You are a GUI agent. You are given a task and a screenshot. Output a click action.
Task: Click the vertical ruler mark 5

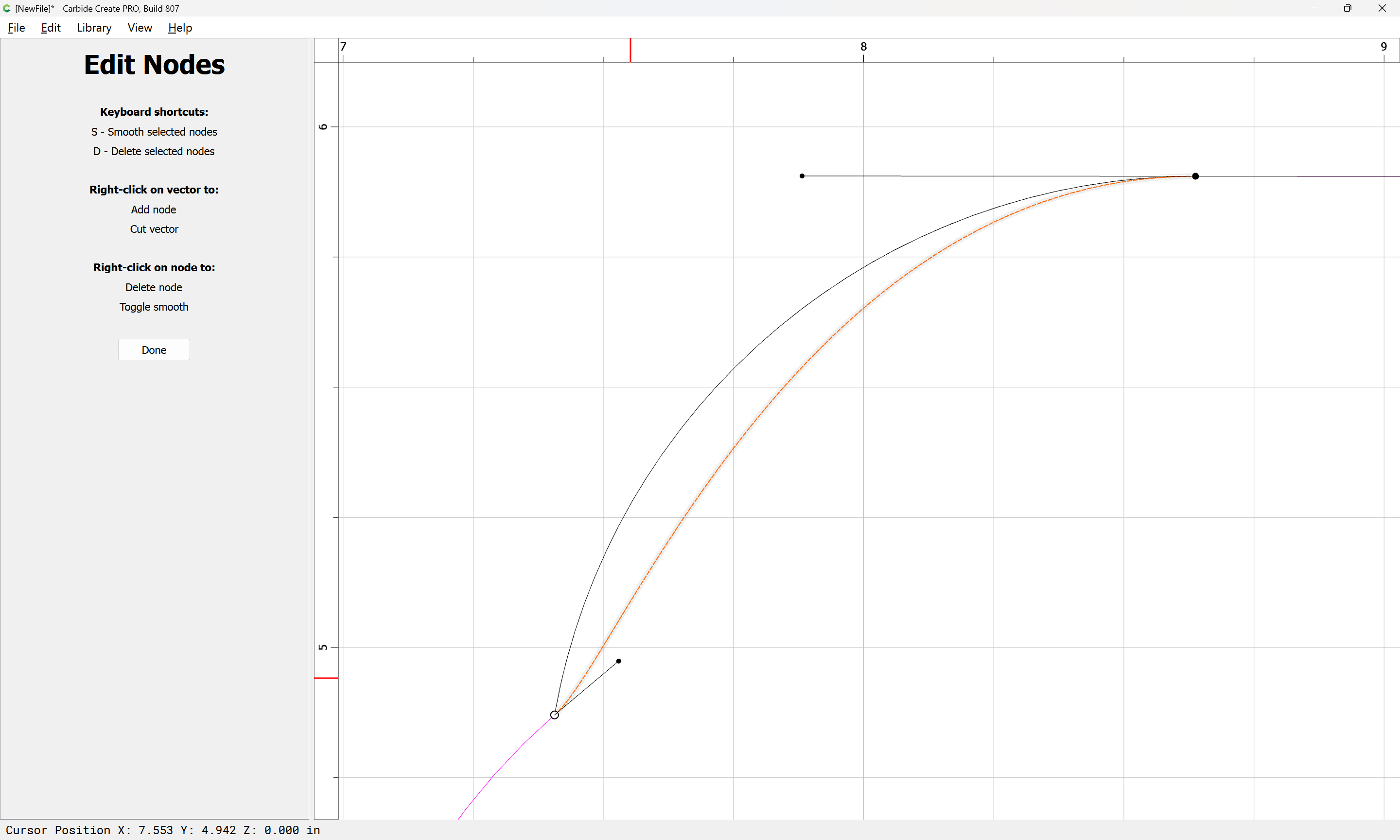click(x=323, y=647)
